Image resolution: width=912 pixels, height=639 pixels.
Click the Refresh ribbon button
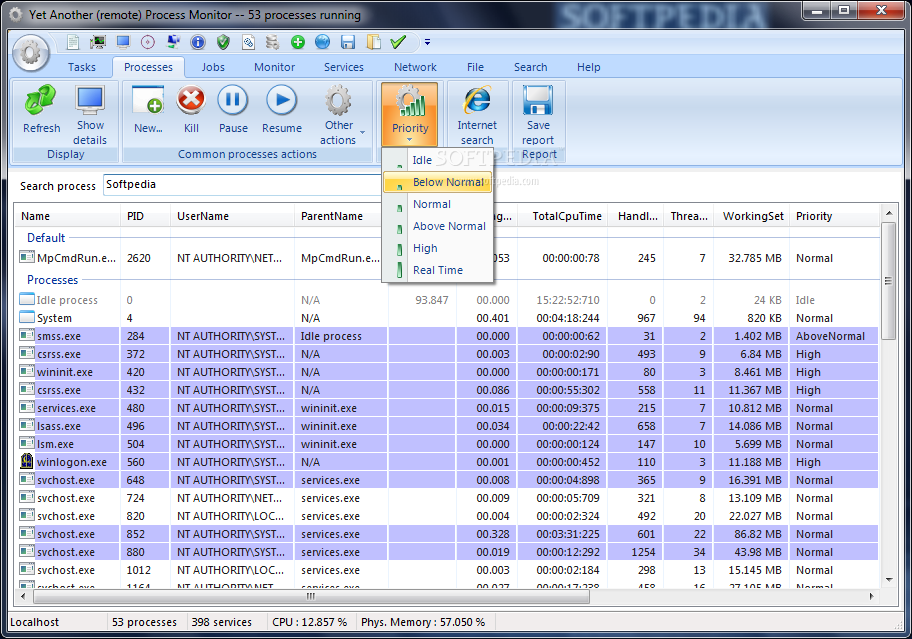click(x=41, y=109)
